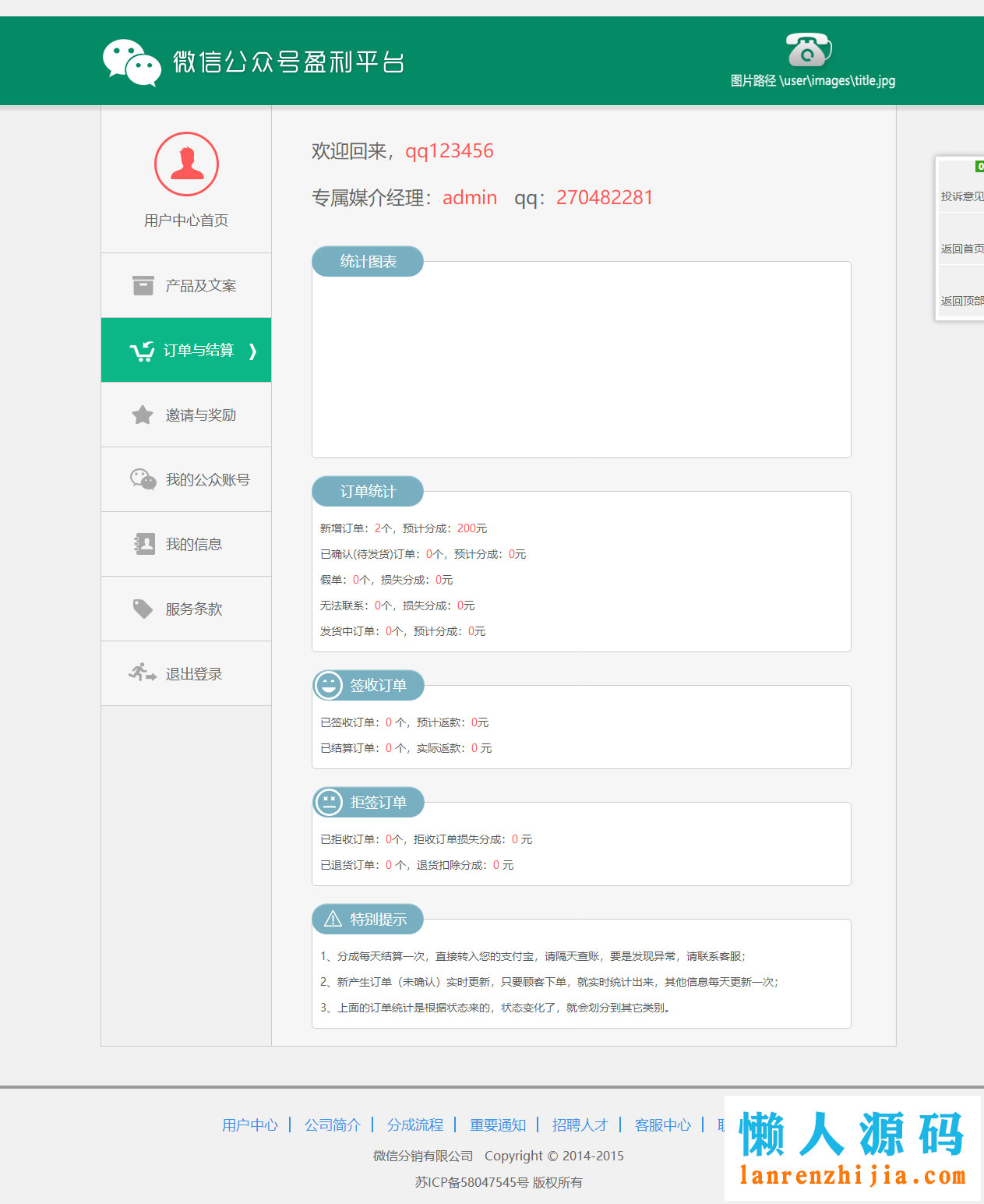Click the frowning face icon on 拒签订单
Viewport: 984px width, 1204px height.
click(328, 802)
